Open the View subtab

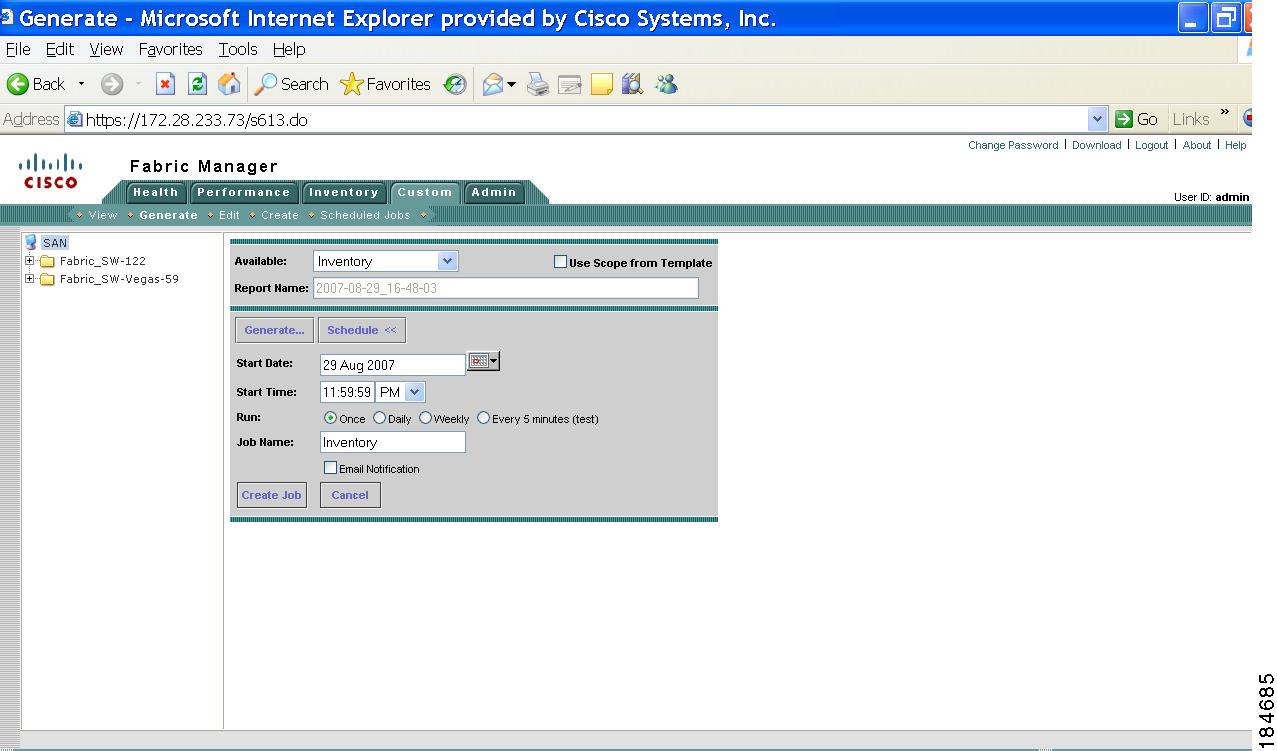click(103, 215)
